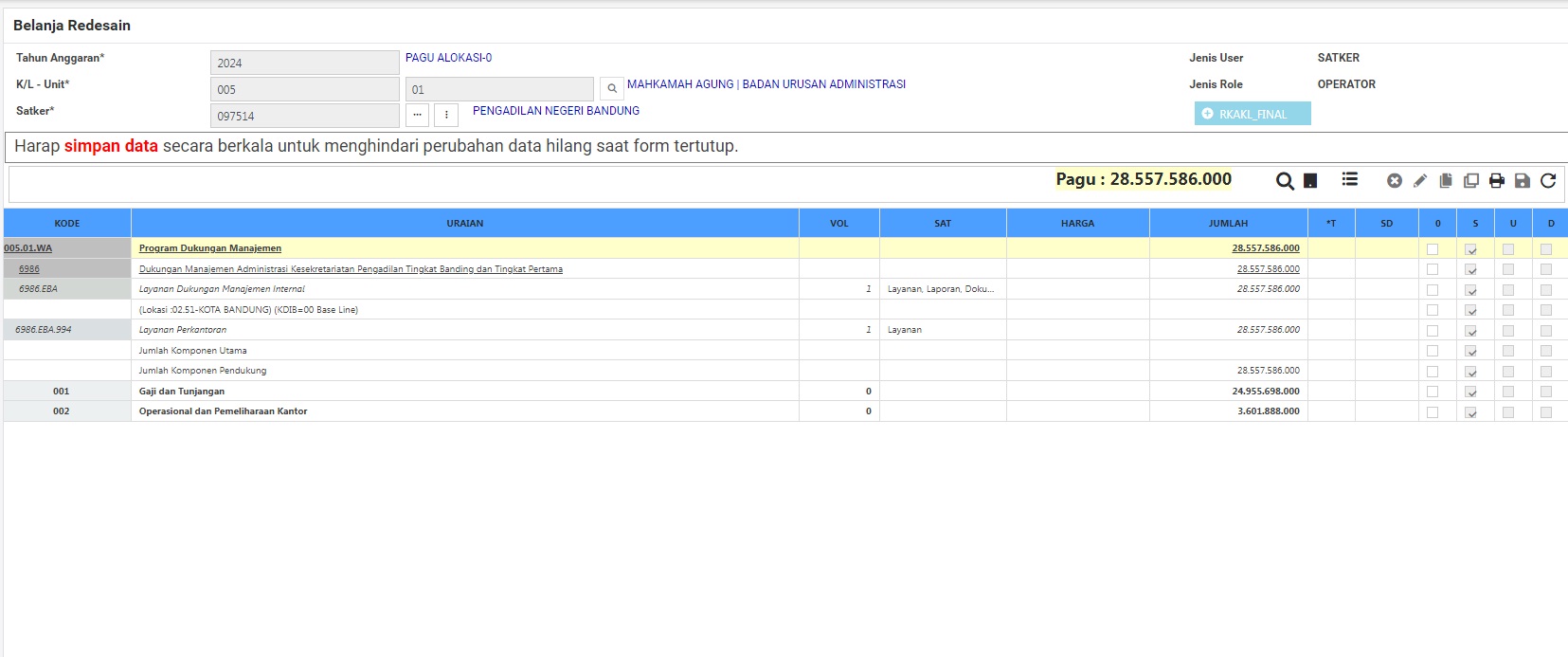Click the list view icon in toolbar
Image resolution: width=1568 pixels, height=657 pixels.
(1350, 179)
